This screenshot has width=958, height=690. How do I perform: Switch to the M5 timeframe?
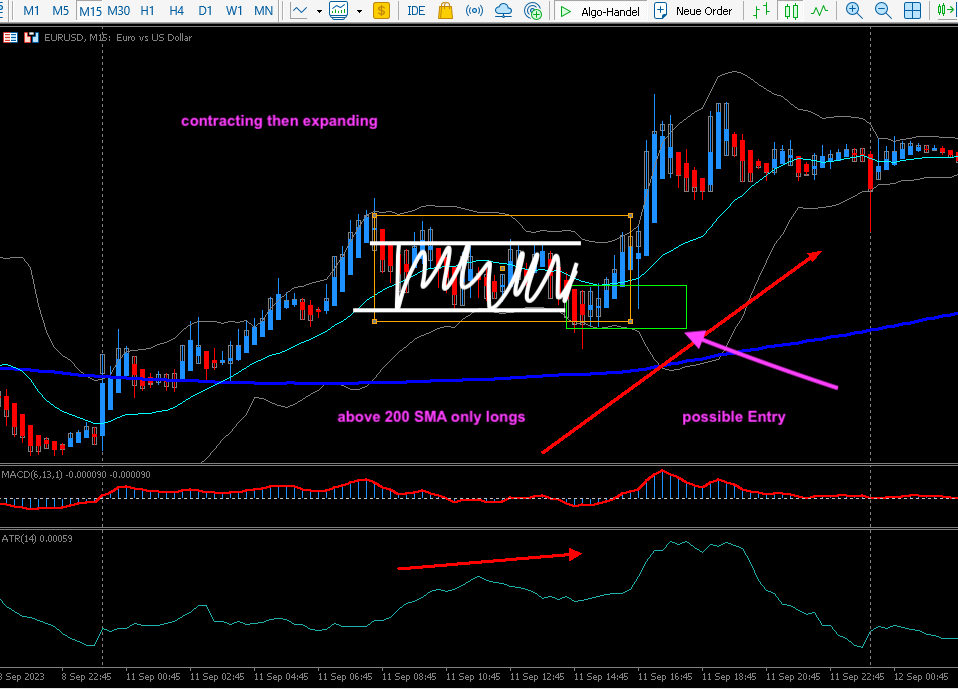60,10
